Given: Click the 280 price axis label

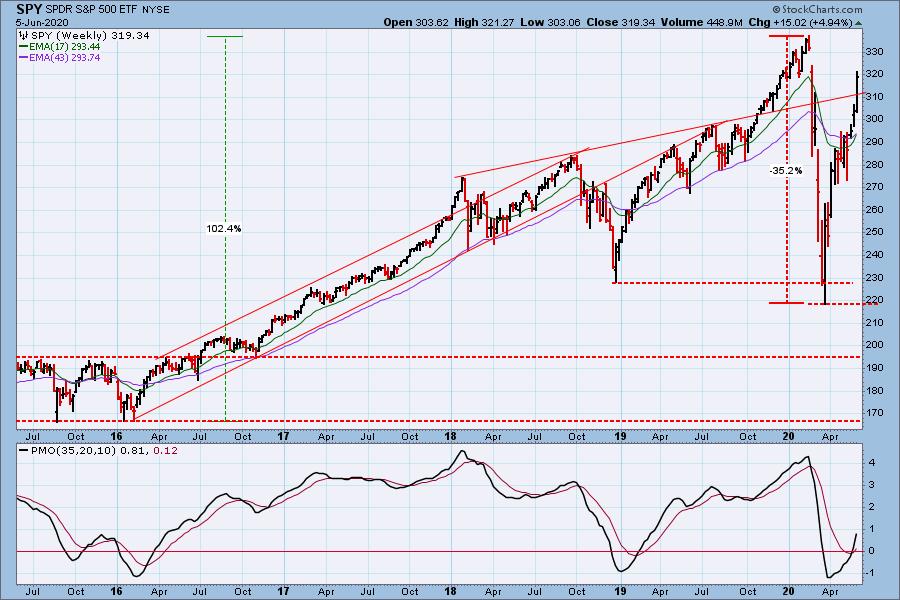Looking at the screenshot, I should pyautogui.click(x=874, y=164).
